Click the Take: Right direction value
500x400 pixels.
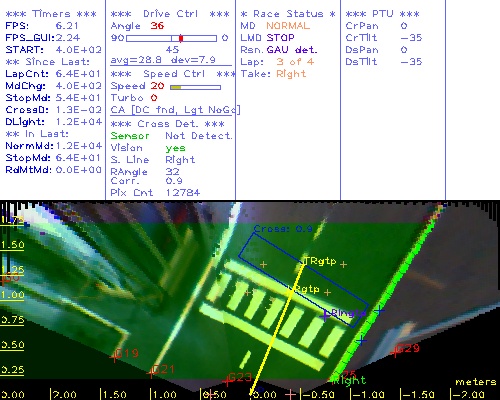[291, 74]
